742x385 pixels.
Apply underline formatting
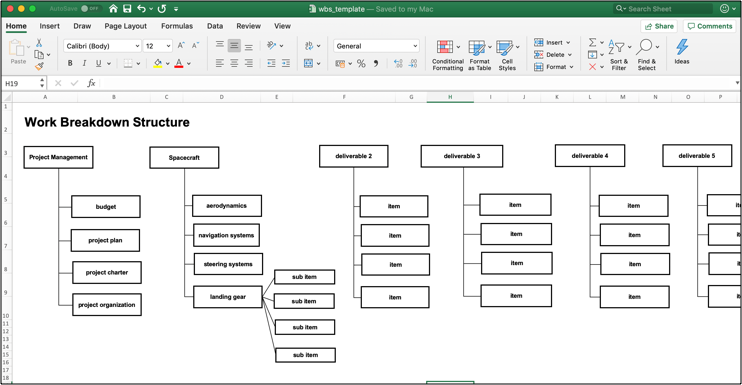point(98,63)
